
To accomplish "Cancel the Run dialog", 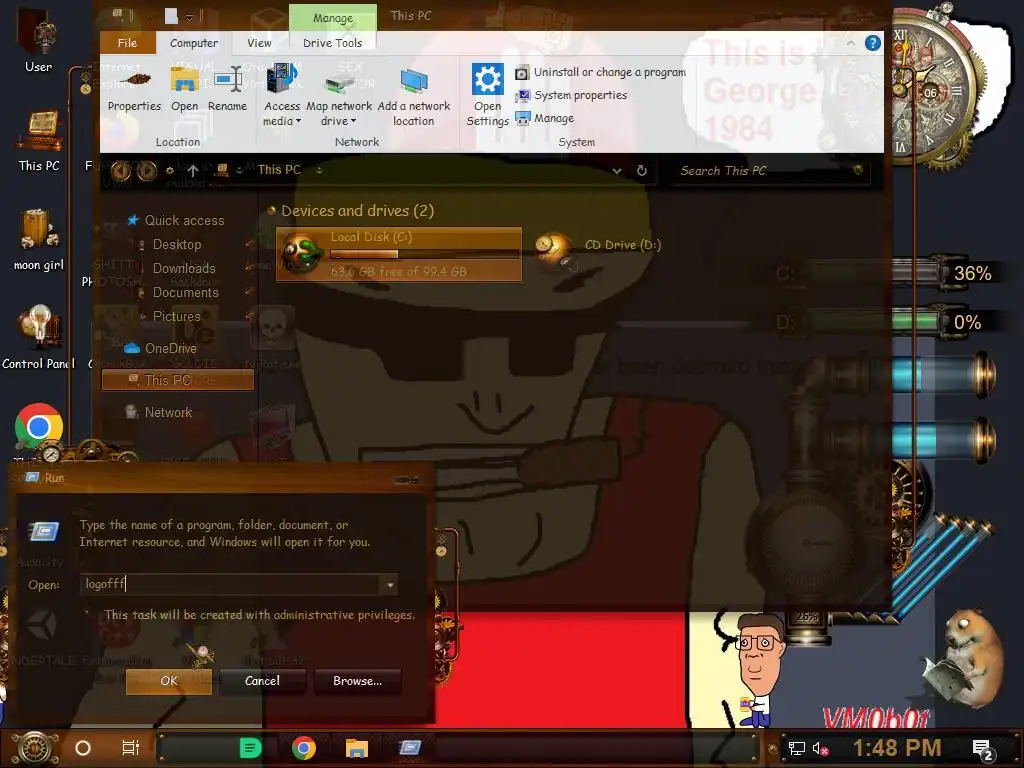I will tap(263, 681).
